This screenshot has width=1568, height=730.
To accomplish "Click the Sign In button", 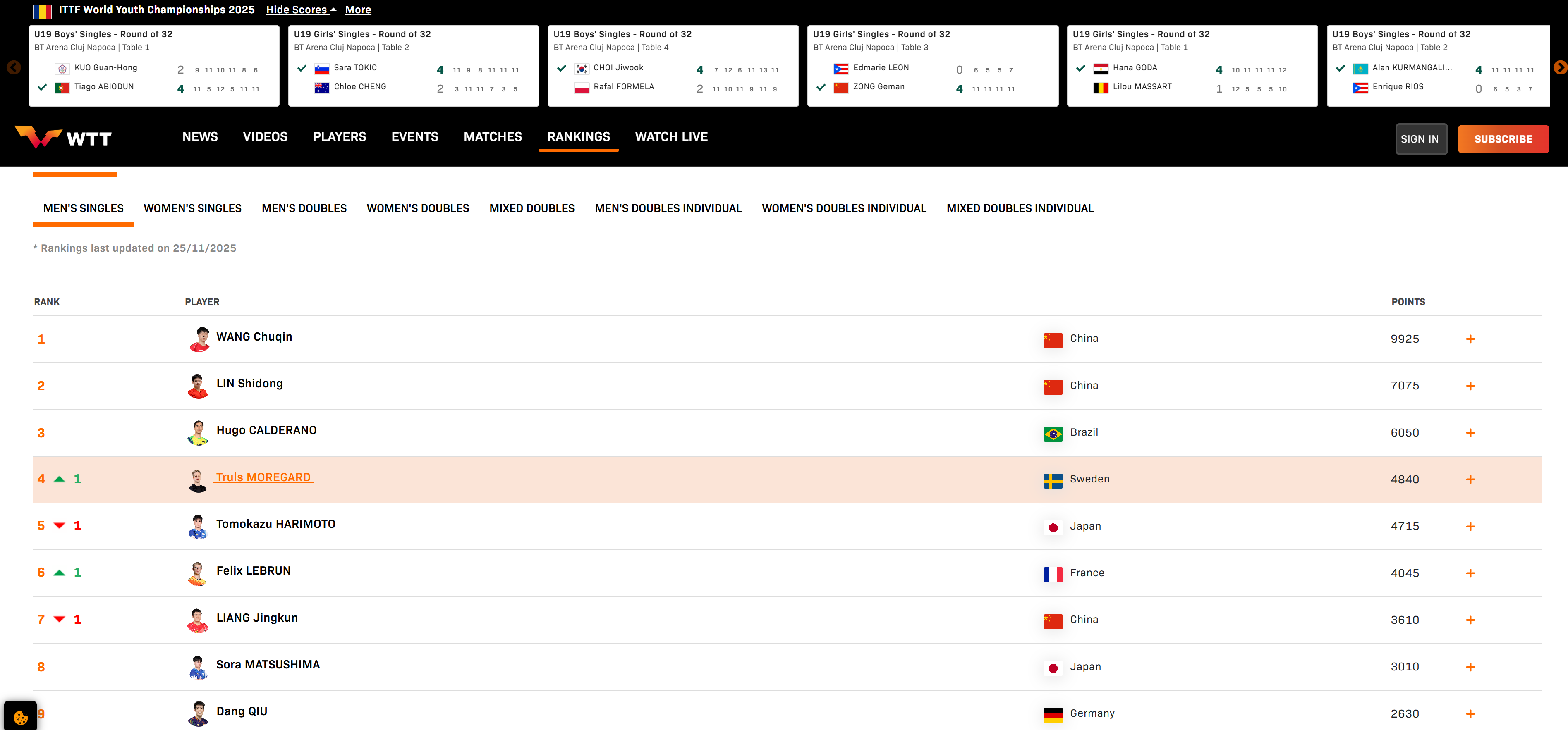I will tap(1420, 139).
